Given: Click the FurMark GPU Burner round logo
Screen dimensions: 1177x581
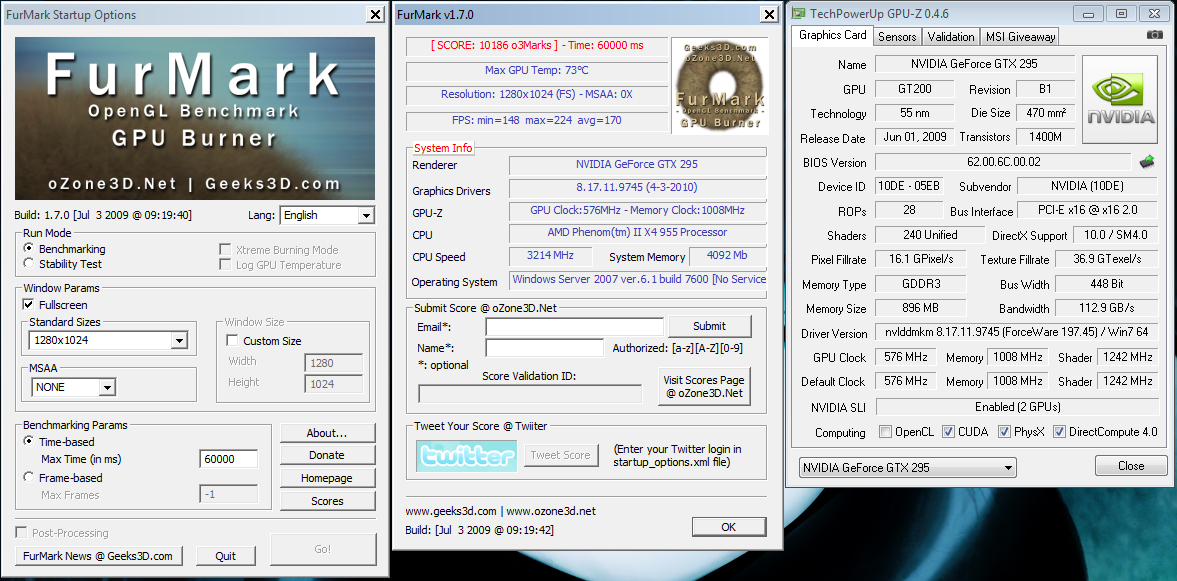Looking at the screenshot, I should [x=720, y=86].
